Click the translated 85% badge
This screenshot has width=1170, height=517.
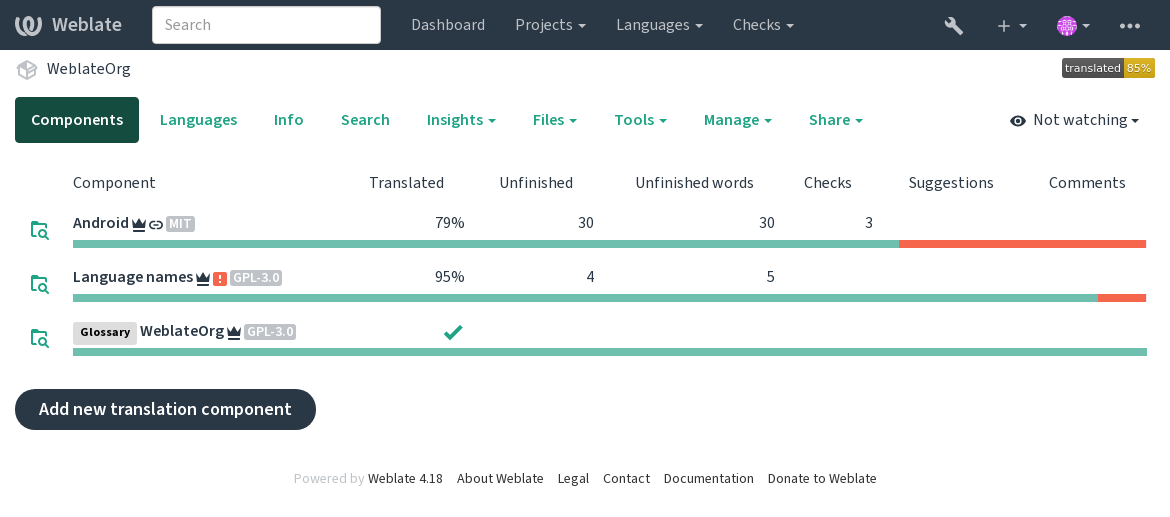(x=1108, y=68)
